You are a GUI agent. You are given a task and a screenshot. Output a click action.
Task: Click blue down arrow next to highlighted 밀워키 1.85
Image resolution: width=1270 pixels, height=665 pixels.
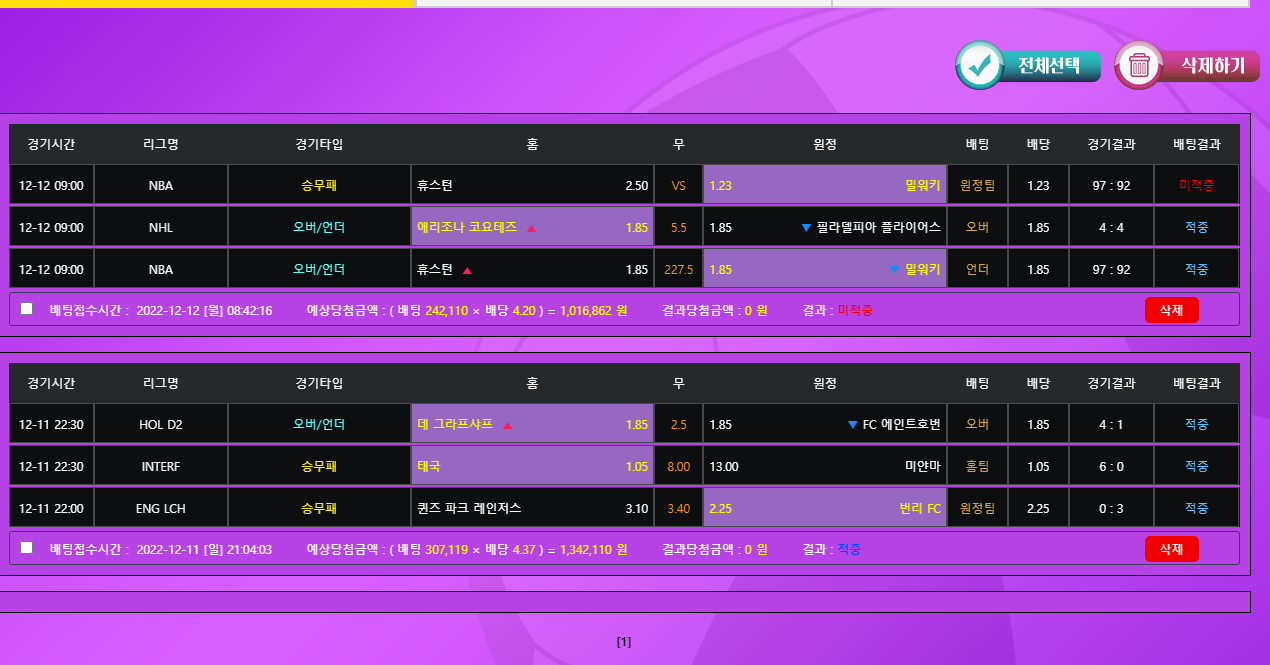(x=894, y=270)
